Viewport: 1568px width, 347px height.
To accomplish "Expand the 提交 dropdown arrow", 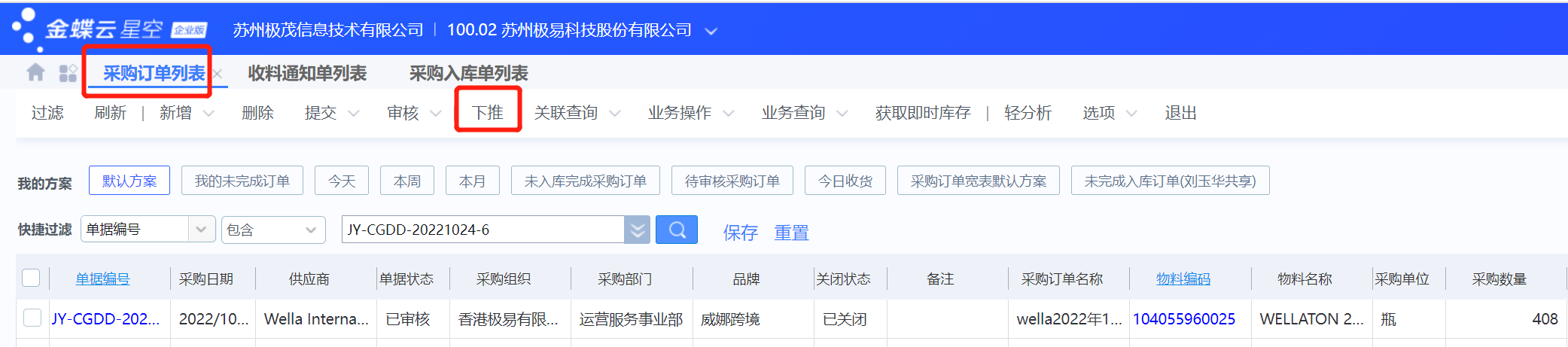I will tap(353, 114).
